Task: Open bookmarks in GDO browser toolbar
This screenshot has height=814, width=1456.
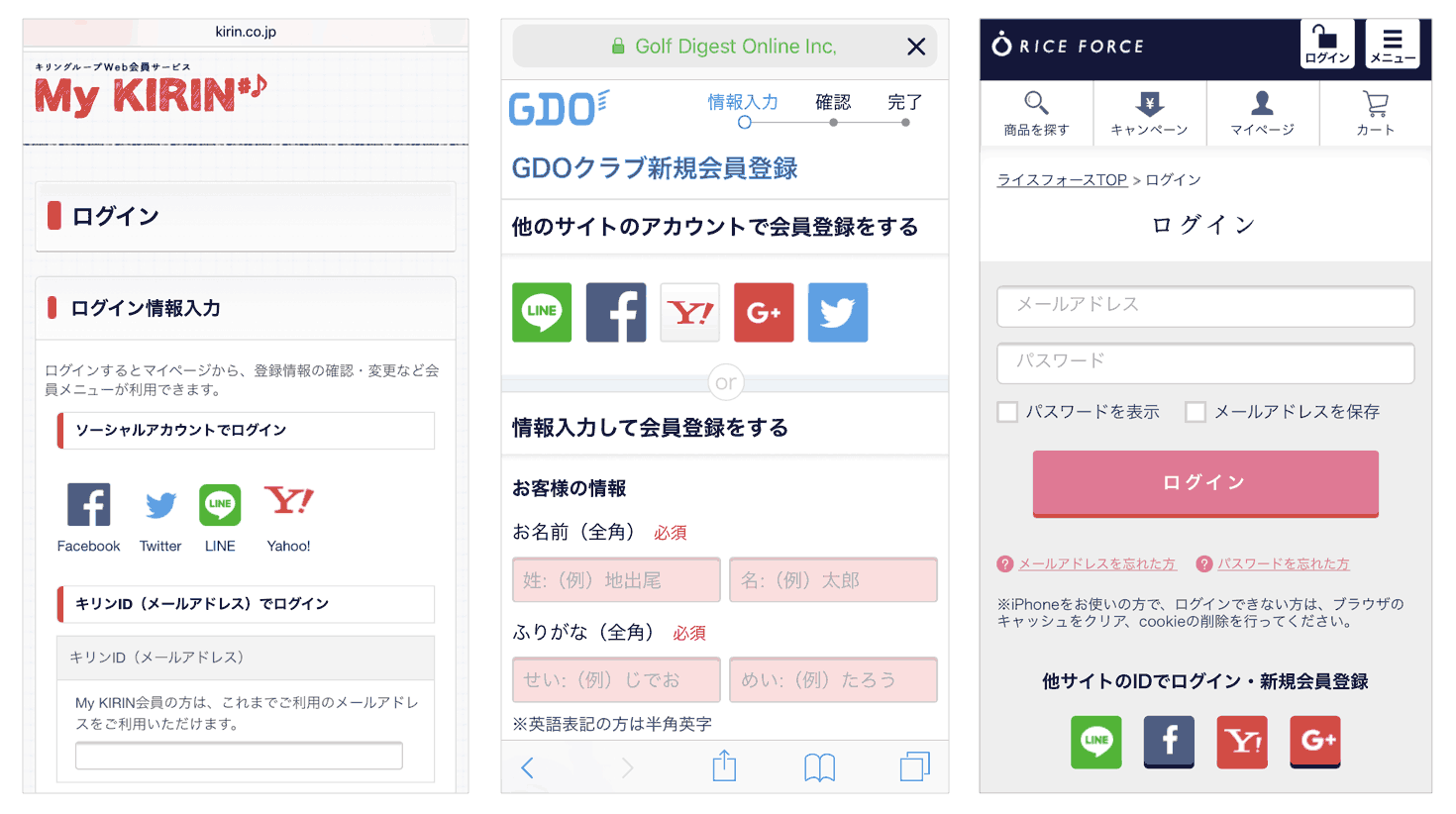Action: coord(820,767)
